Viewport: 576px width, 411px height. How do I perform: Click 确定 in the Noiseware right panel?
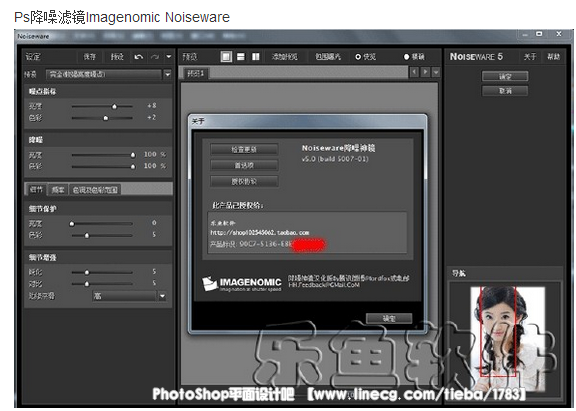click(505, 76)
